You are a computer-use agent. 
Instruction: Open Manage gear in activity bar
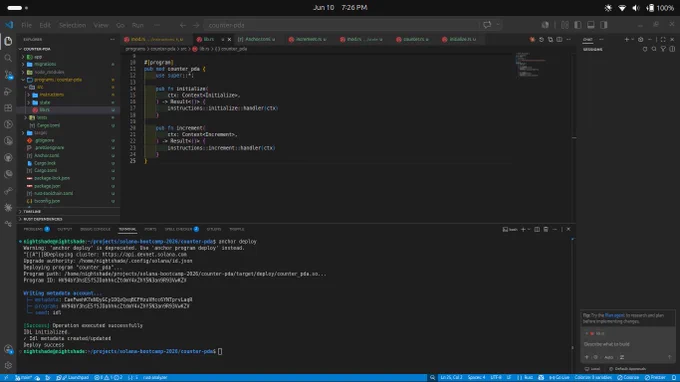8,366
